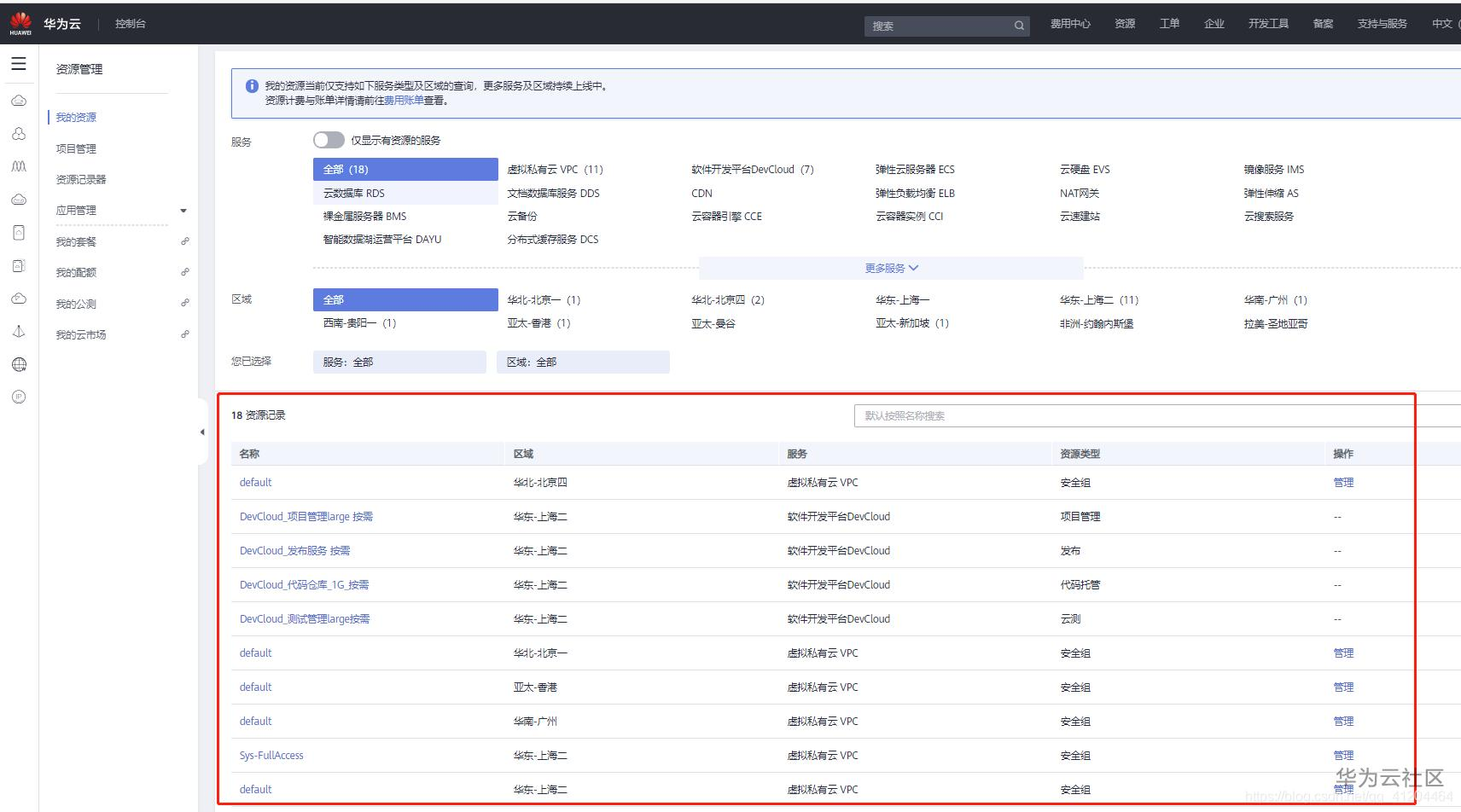1461x812 pixels.
Task: Click the 名称 column header
Action: click(x=249, y=454)
